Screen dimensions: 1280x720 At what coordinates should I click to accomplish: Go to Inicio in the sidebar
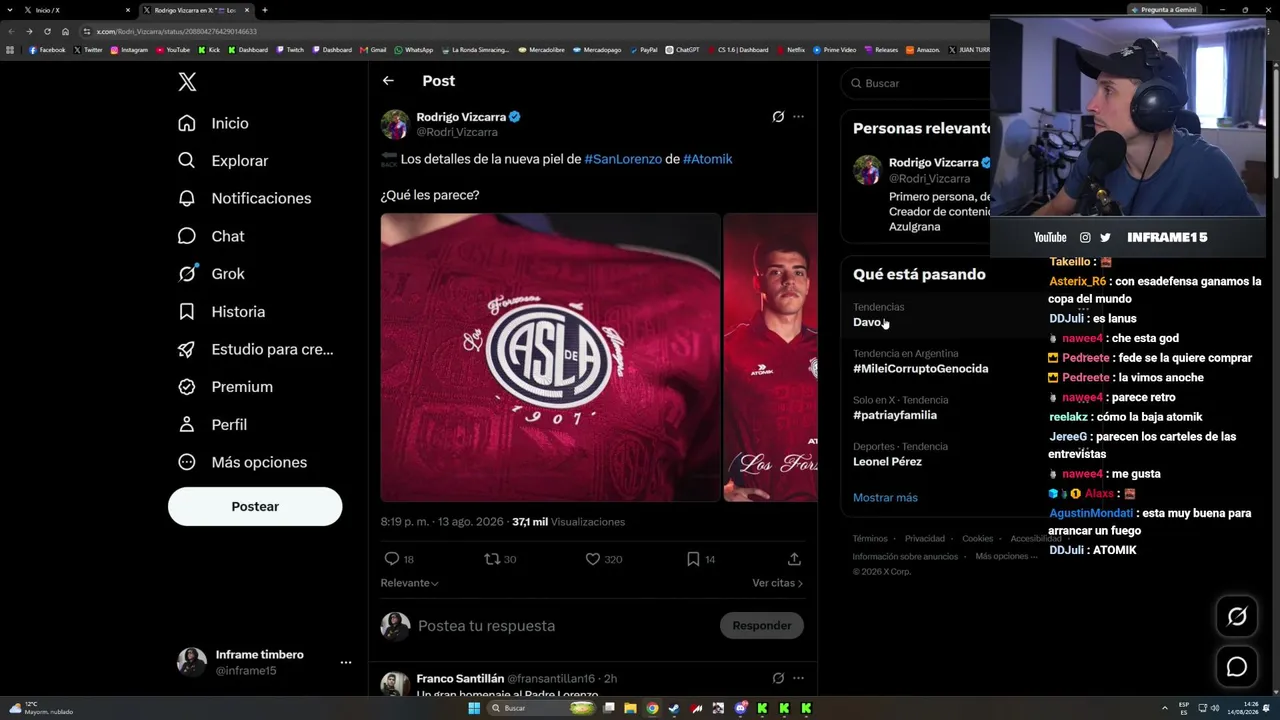pyautogui.click(x=213, y=123)
